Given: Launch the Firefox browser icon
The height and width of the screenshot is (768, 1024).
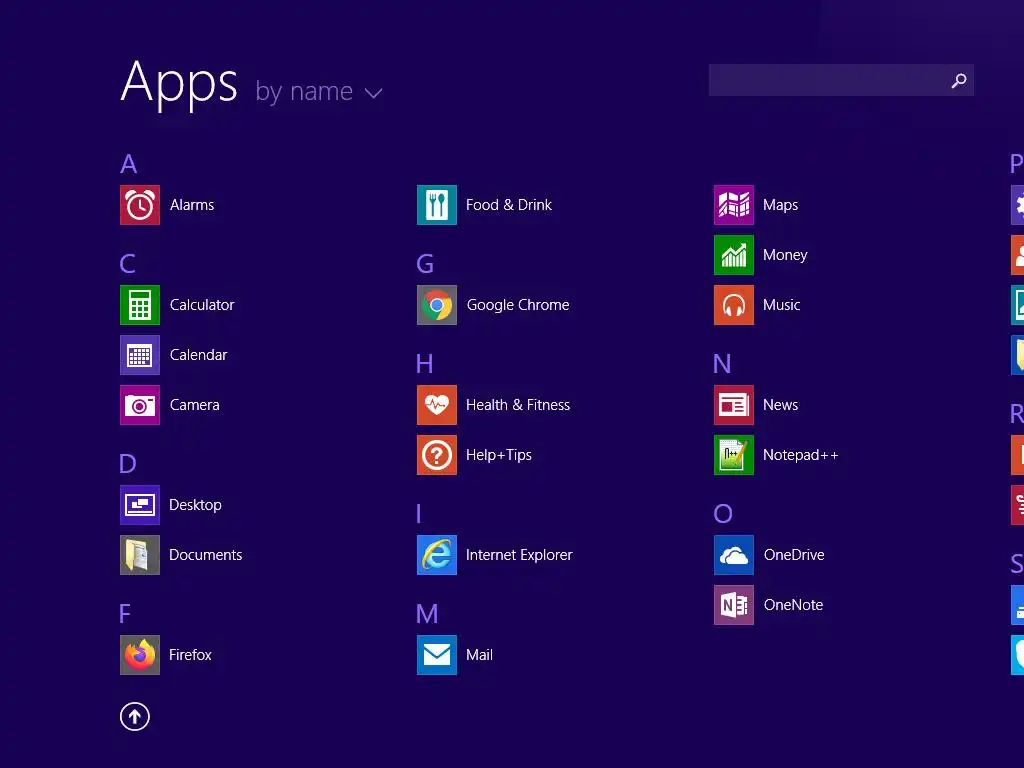Looking at the screenshot, I should click(x=140, y=655).
